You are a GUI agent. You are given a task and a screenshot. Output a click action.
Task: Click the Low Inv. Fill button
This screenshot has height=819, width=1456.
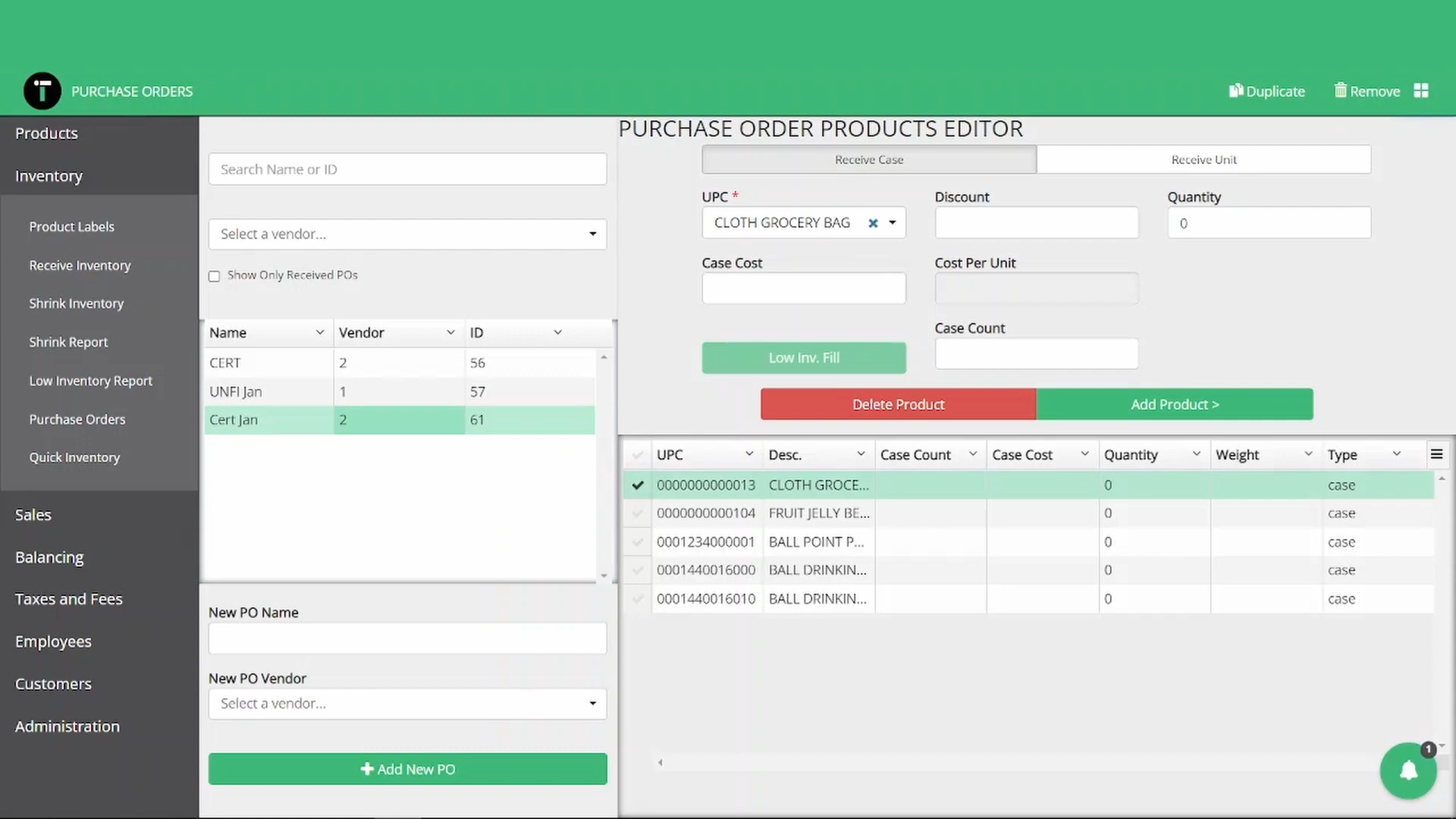[804, 358]
